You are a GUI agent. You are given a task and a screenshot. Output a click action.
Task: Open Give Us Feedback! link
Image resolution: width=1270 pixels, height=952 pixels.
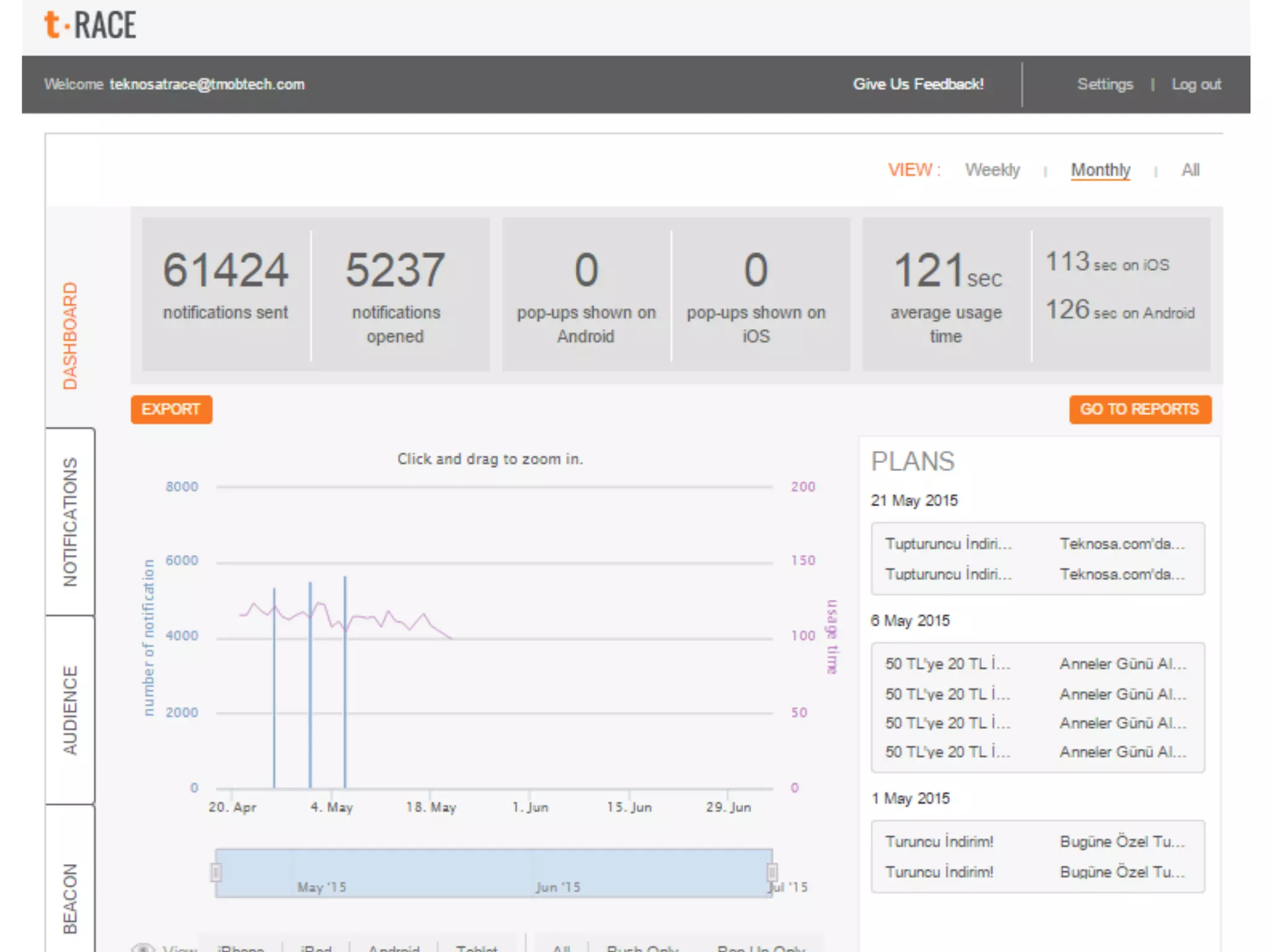click(x=918, y=84)
